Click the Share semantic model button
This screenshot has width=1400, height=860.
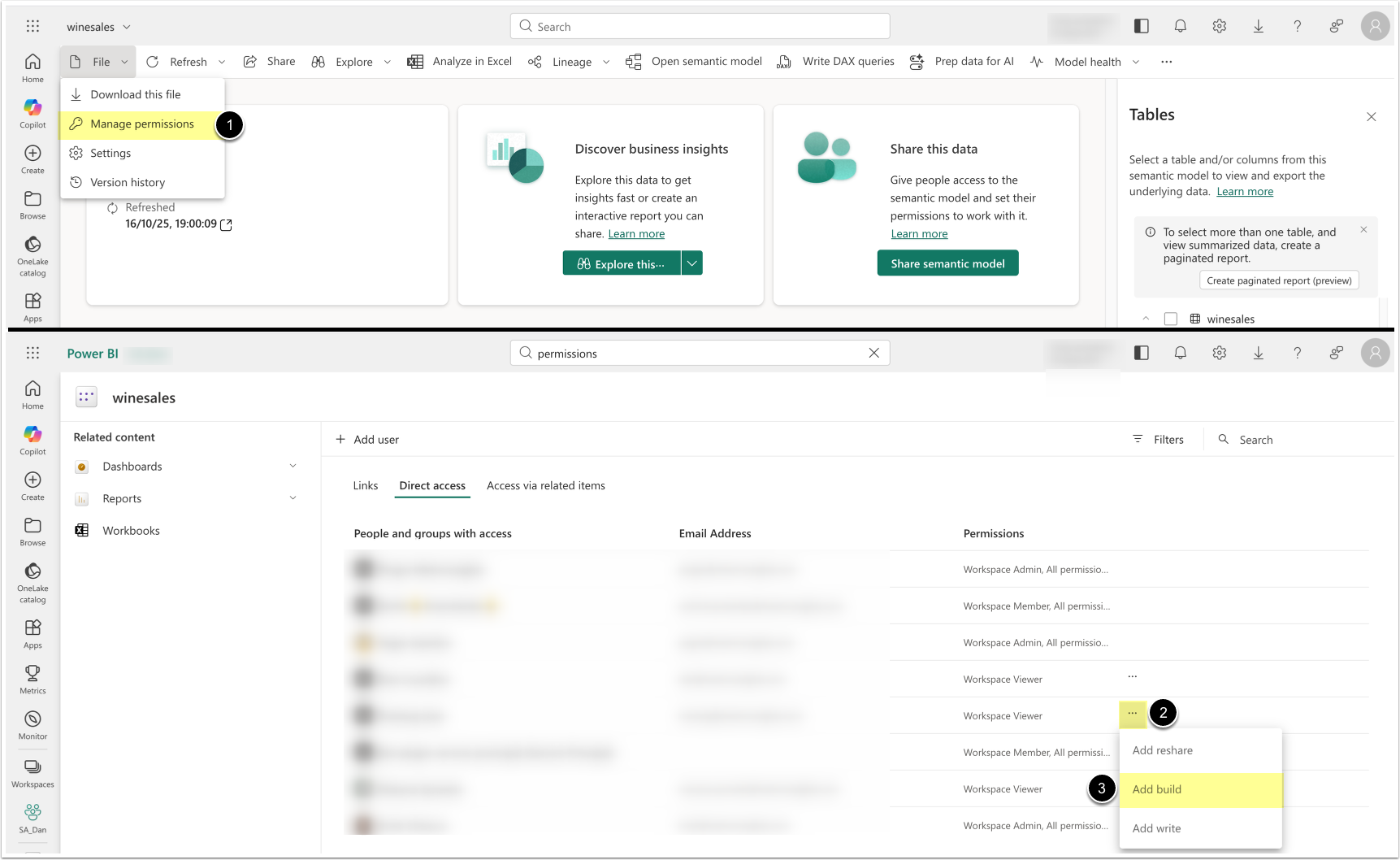947,263
